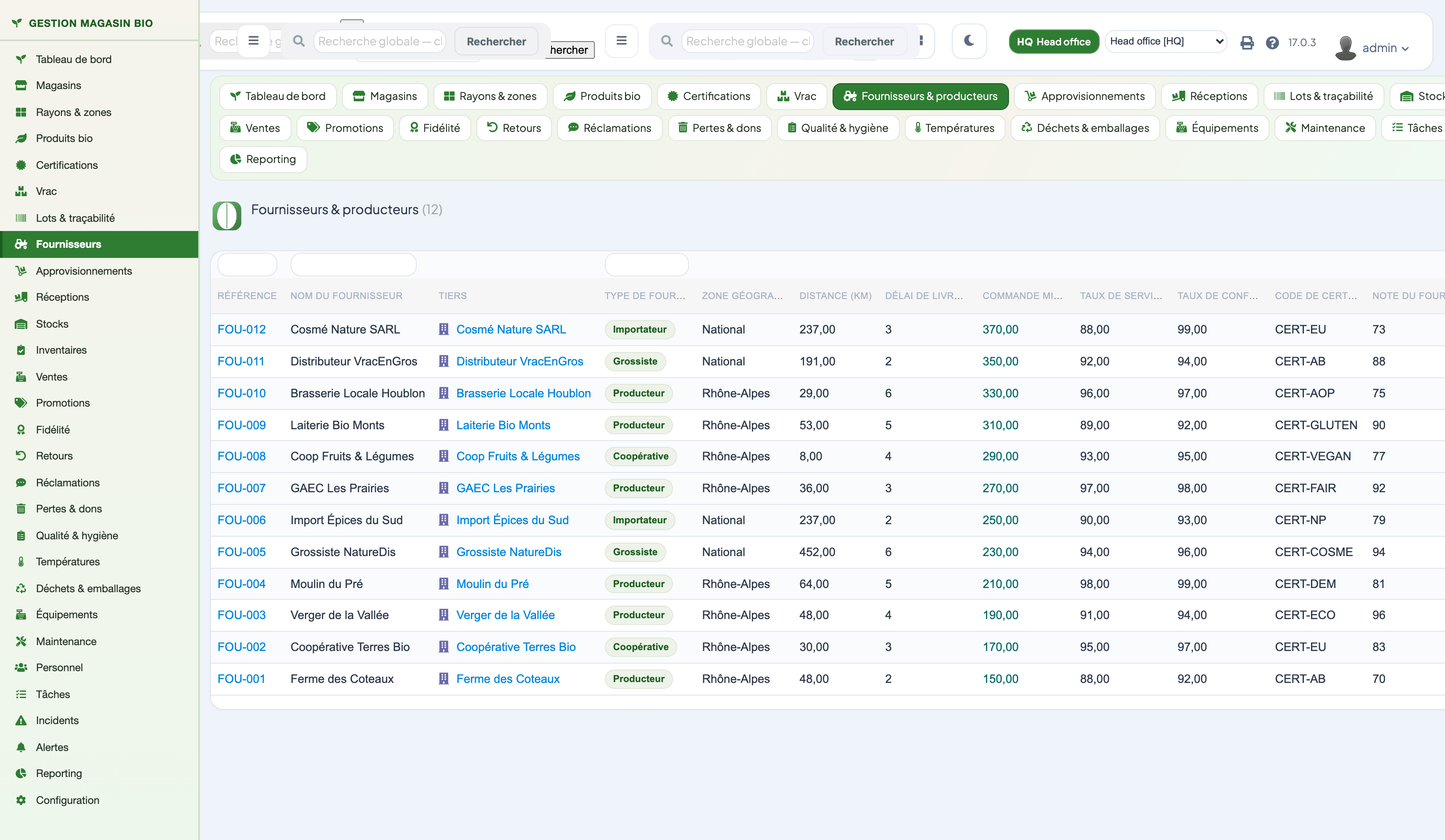The width and height of the screenshot is (1445, 840).
Task: Click the GESTION MAGASIN BIO logo title
Action: point(91,22)
